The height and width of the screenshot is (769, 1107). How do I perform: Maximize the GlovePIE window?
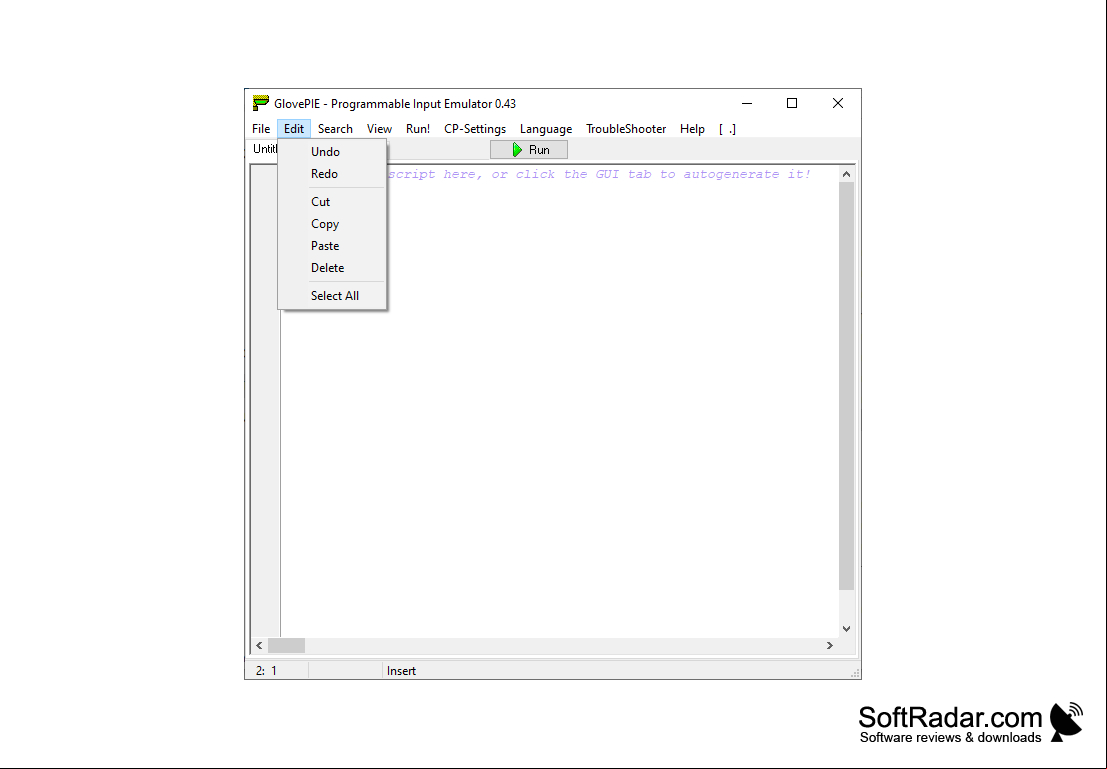click(792, 103)
